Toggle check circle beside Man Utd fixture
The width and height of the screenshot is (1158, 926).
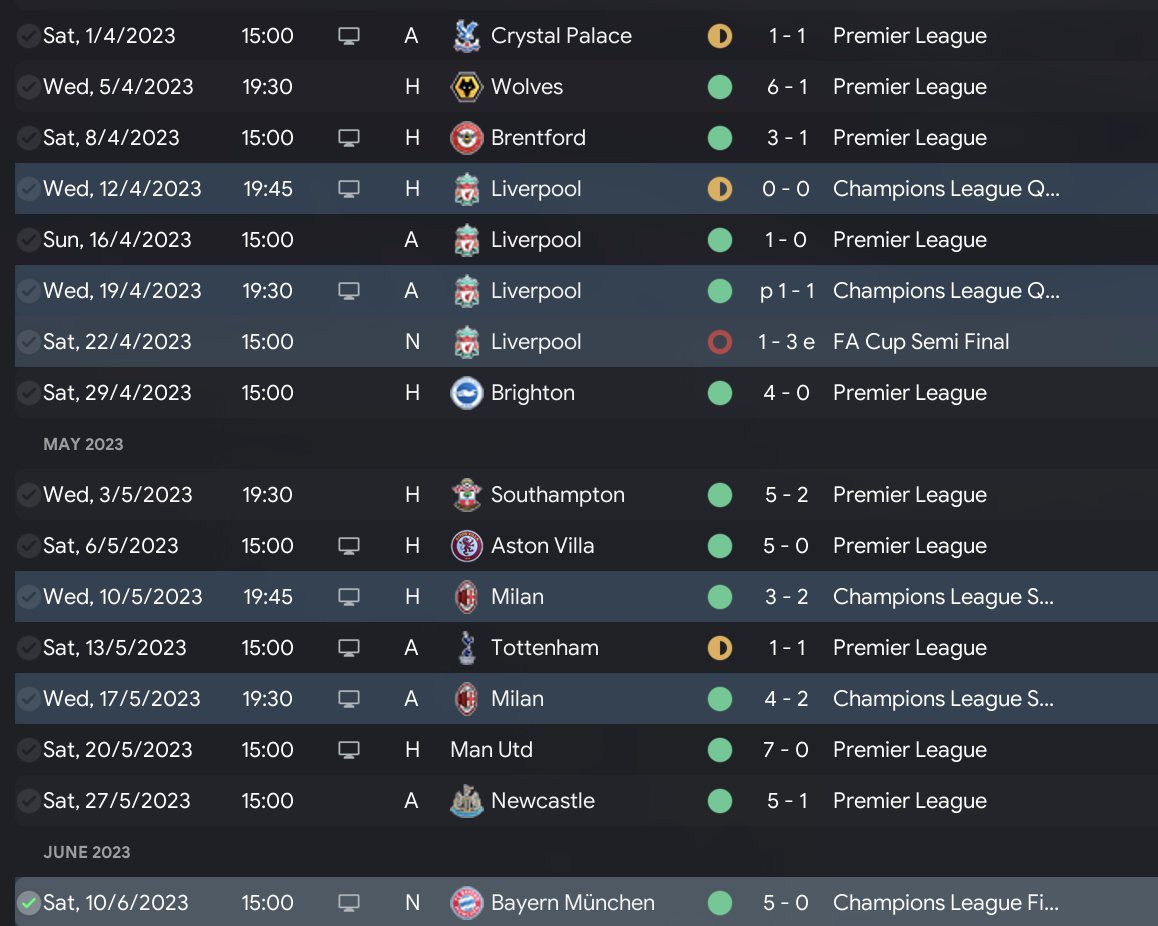29,750
